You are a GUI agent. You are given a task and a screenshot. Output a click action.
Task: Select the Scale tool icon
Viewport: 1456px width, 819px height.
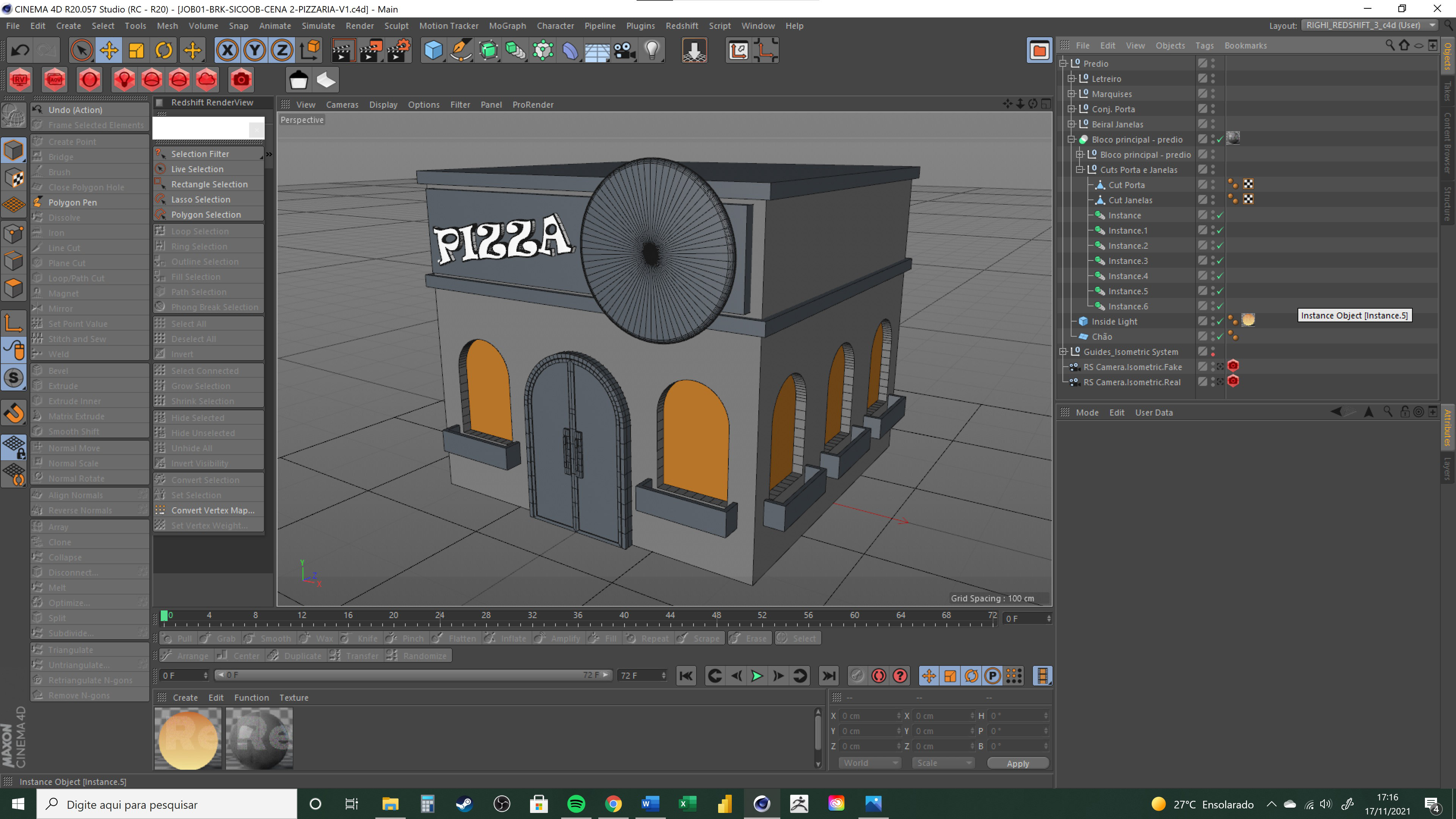tap(136, 51)
